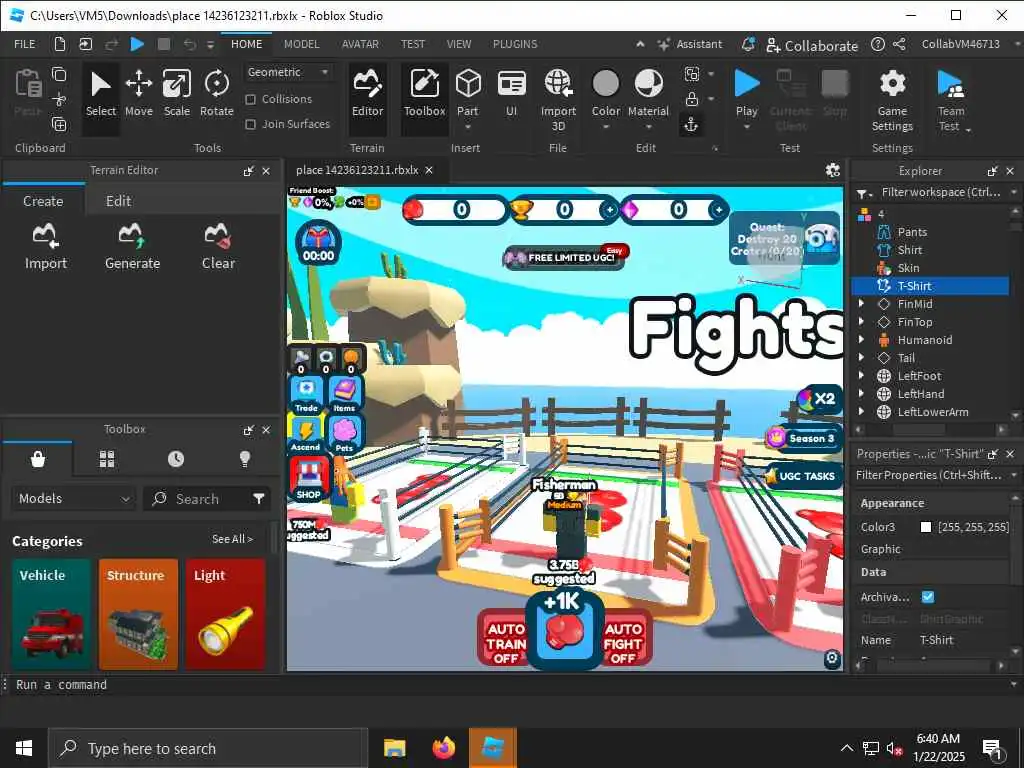Select the Move tool
The height and width of the screenshot is (768, 1024).
click(138, 94)
